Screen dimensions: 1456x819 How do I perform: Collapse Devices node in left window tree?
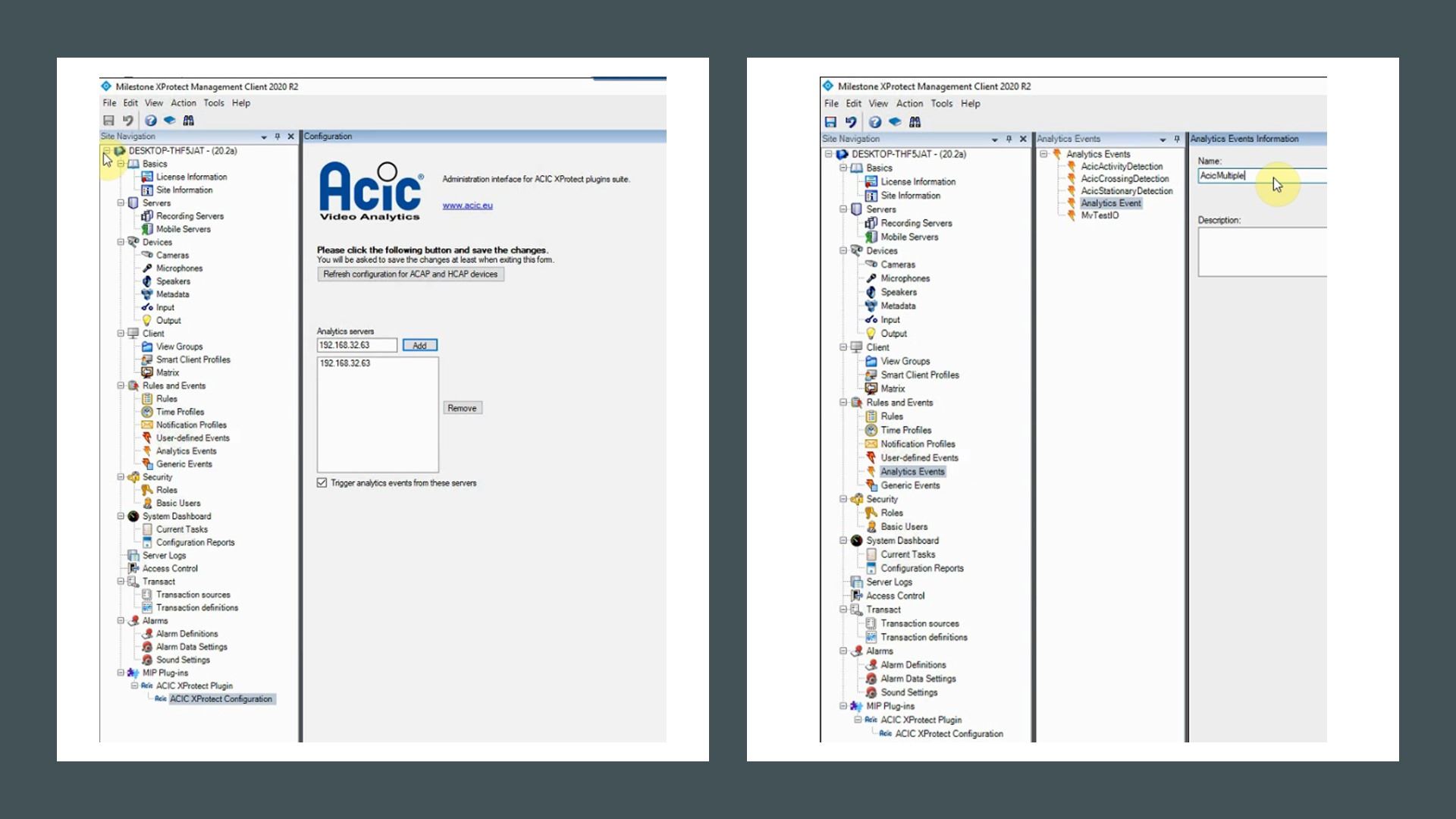click(121, 242)
